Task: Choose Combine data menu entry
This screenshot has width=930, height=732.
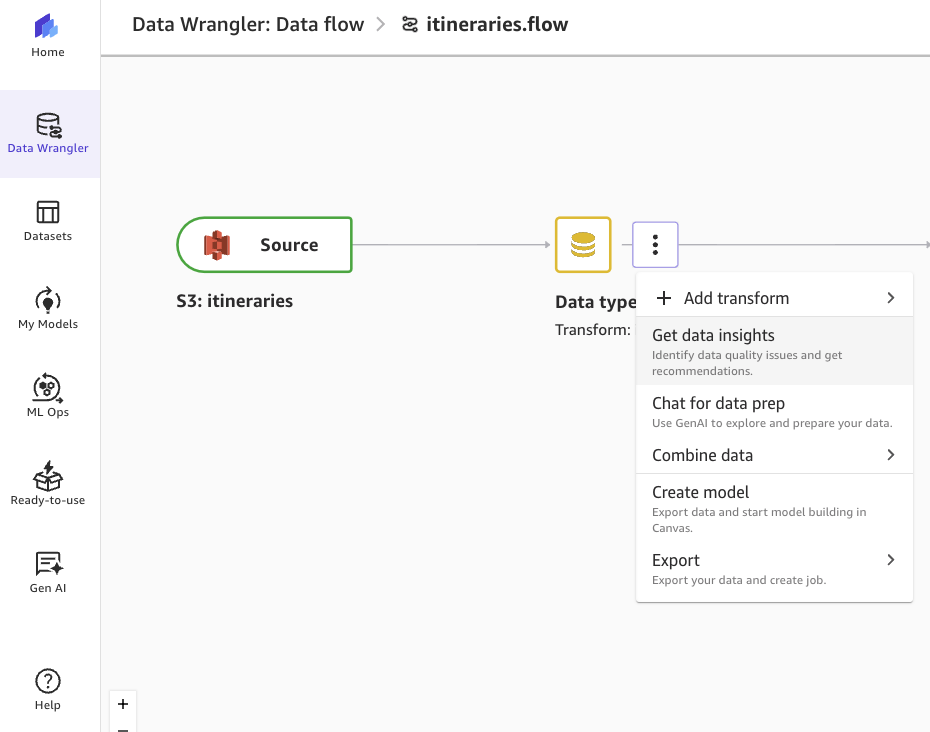Action: (774, 455)
